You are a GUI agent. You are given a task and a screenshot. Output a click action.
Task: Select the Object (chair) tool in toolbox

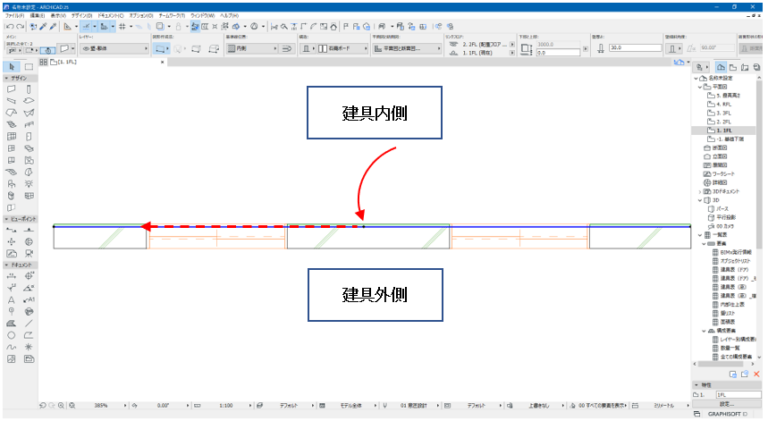pos(11,184)
